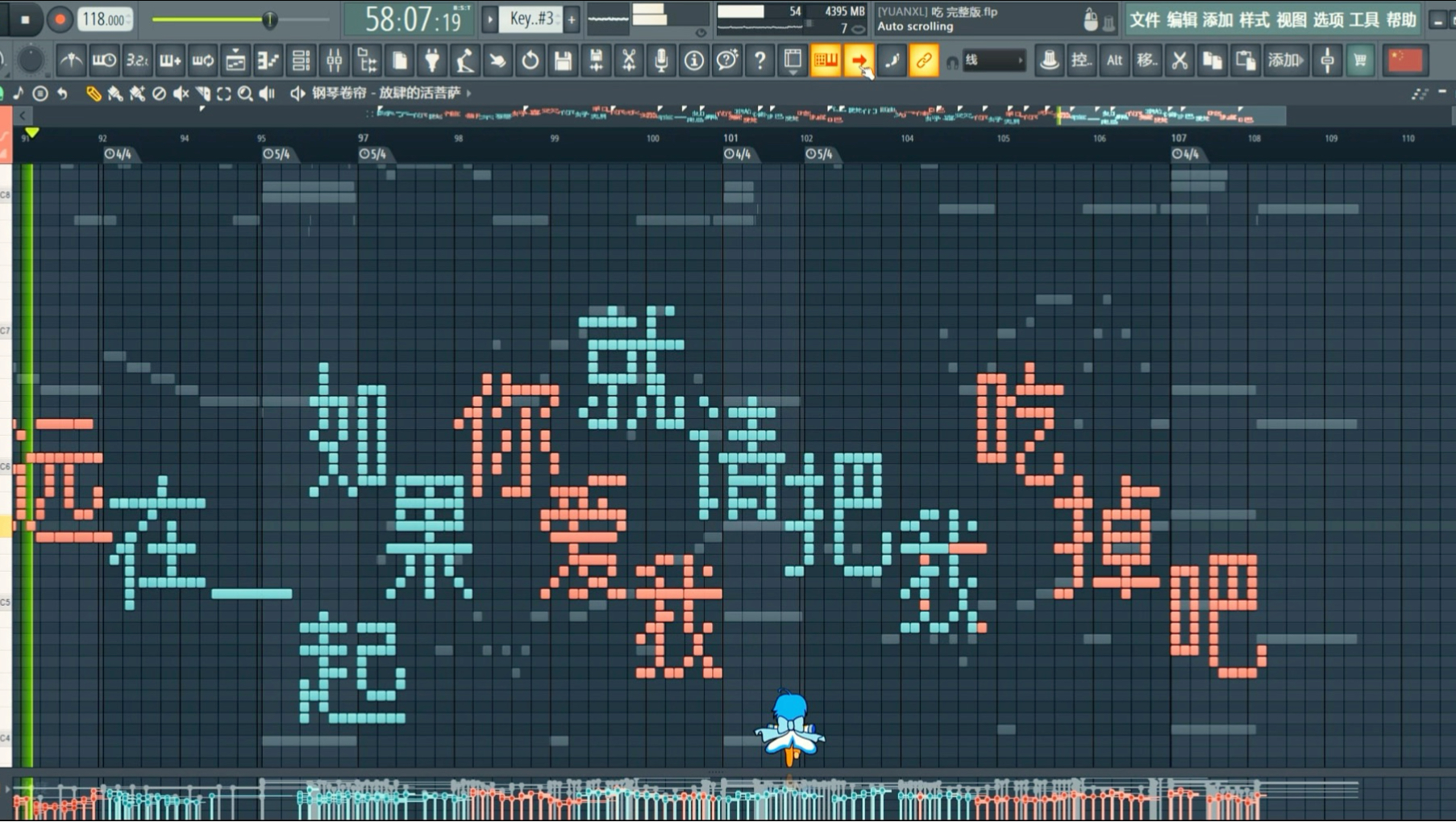Open the 编辑 menu
The image size is (1456, 822).
pyautogui.click(x=1181, y=20)
